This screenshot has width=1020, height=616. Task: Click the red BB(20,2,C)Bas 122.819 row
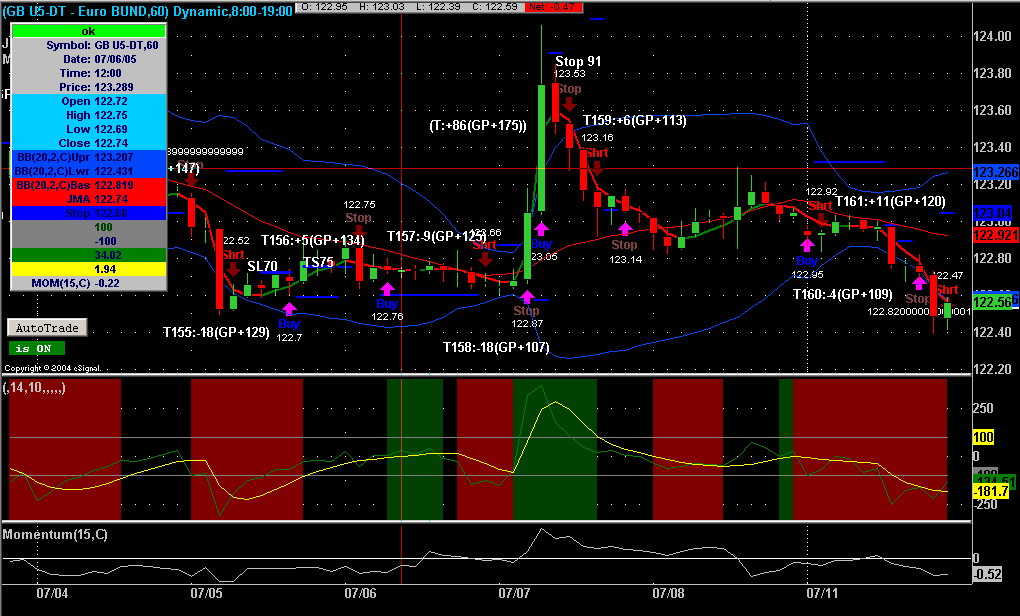tap(88, 185)
